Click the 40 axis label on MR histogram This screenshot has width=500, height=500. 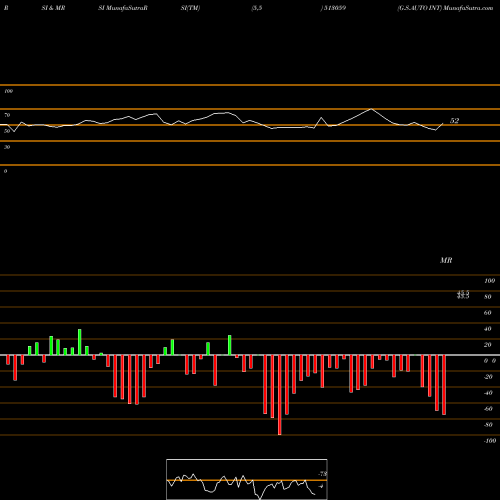(x=488, y=329)
